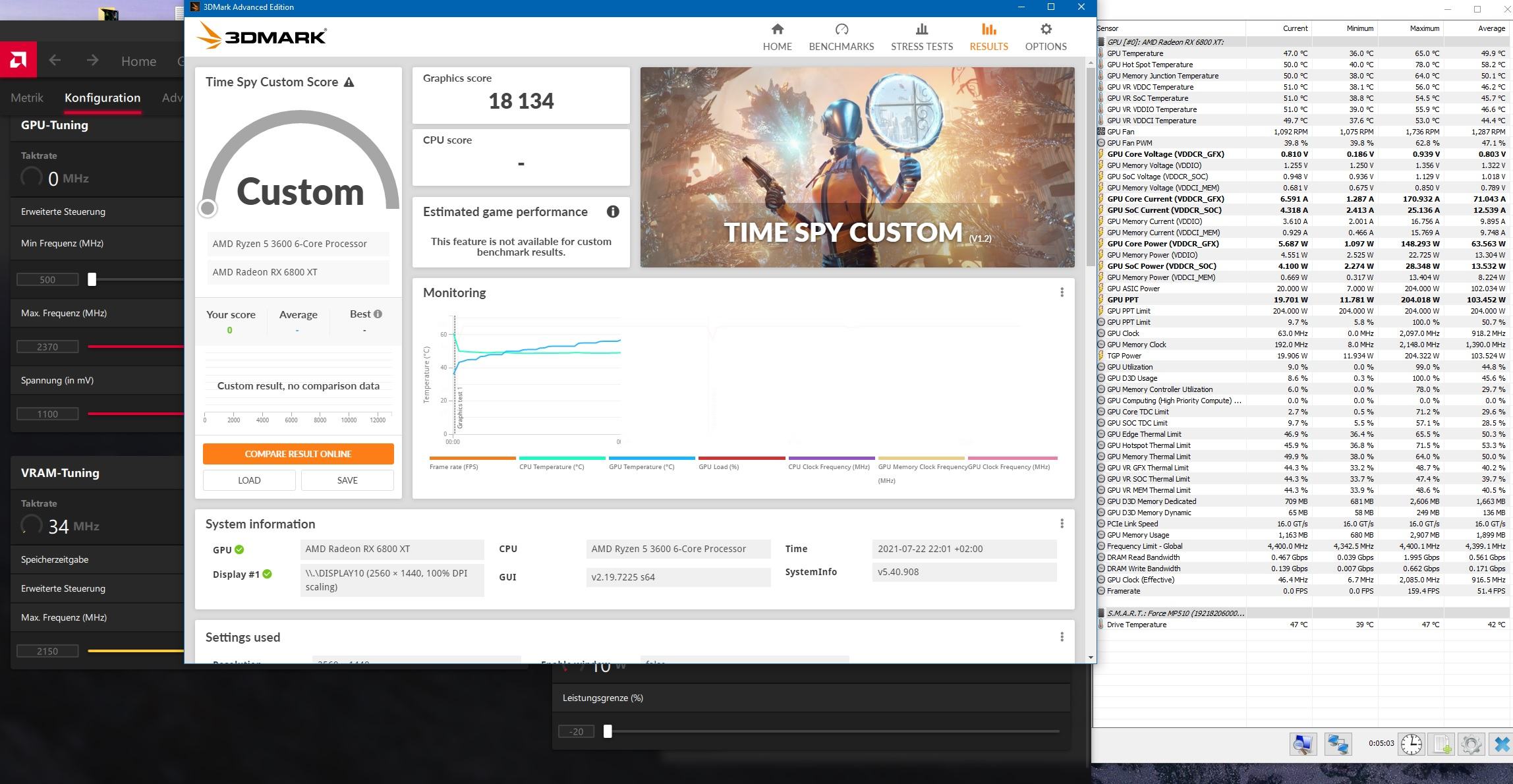Click the HWiNFO log file icon
1513x784 pixels.
[x=1441, y=744]
